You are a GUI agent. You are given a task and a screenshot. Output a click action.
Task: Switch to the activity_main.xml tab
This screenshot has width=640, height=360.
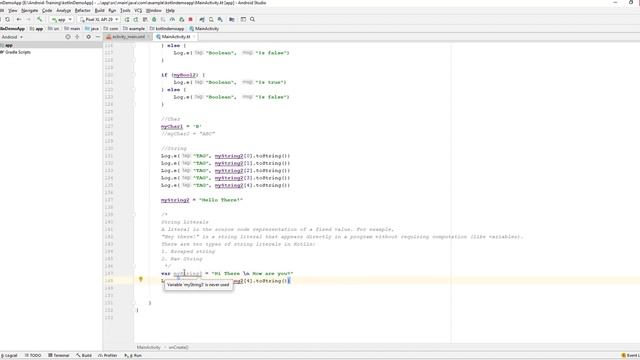click(129, 37)
